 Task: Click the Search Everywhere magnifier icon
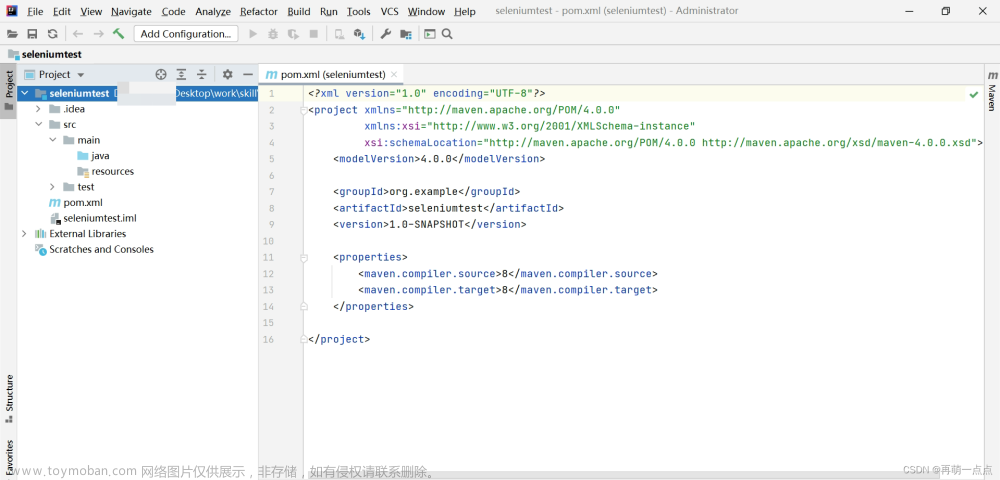tap(447, 34)
